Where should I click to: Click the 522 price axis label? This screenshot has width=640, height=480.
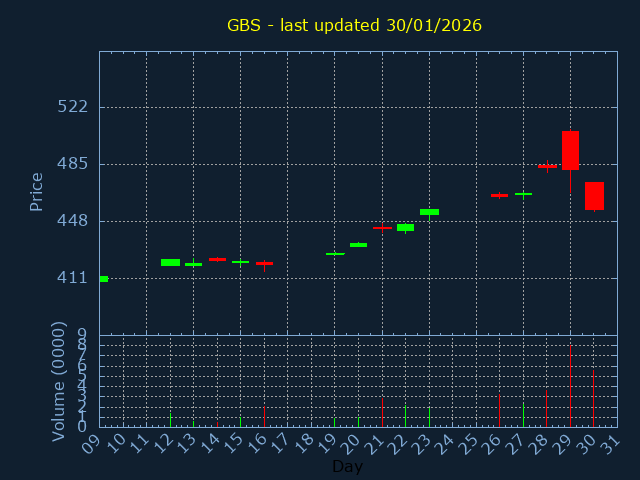[x=72, y=107]
